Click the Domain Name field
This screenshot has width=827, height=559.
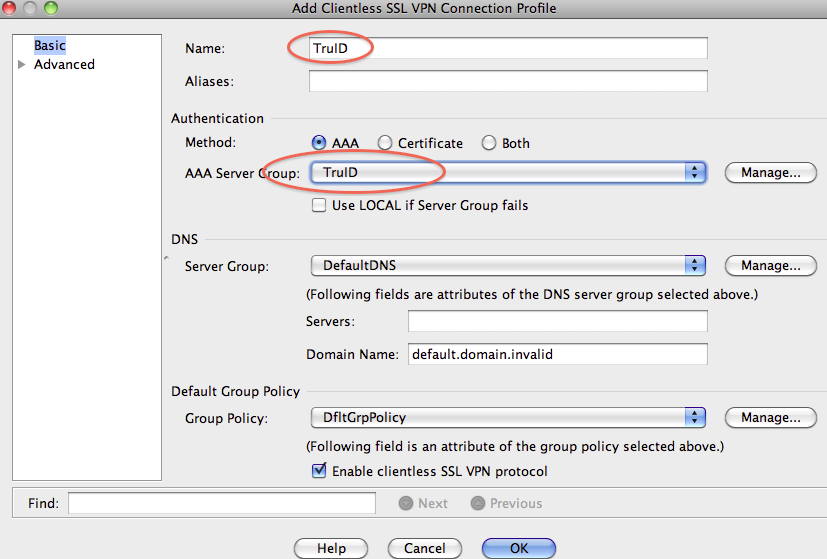click(x=557, y=354)
